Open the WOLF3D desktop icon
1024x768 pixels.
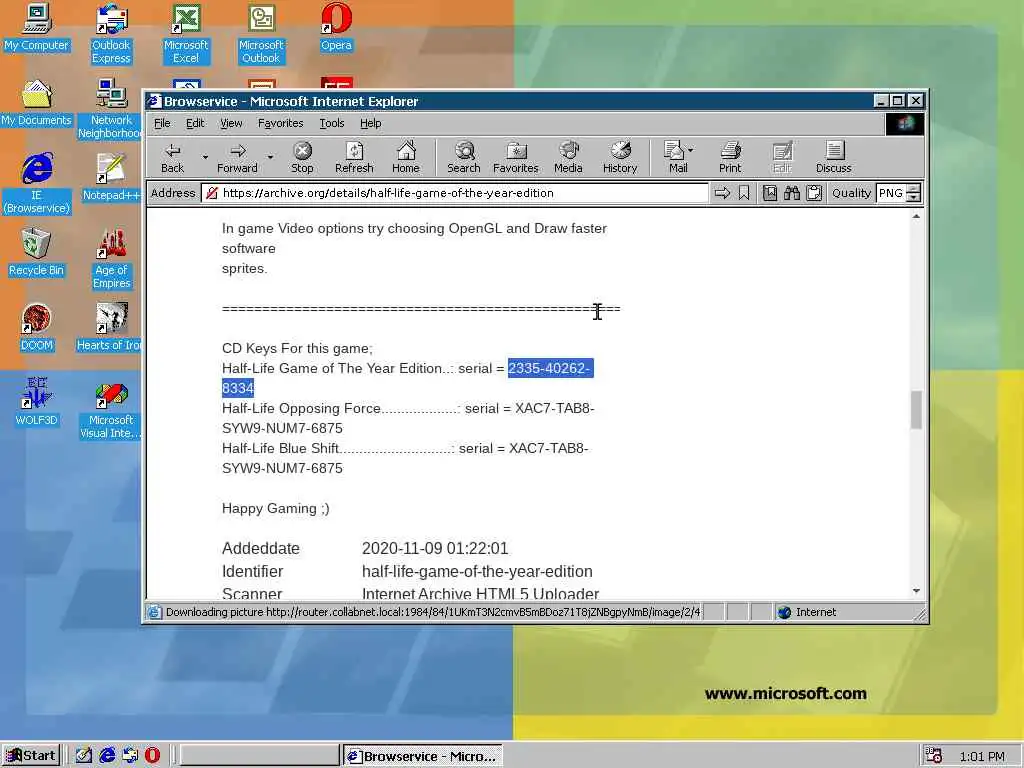tap(36, 403)
